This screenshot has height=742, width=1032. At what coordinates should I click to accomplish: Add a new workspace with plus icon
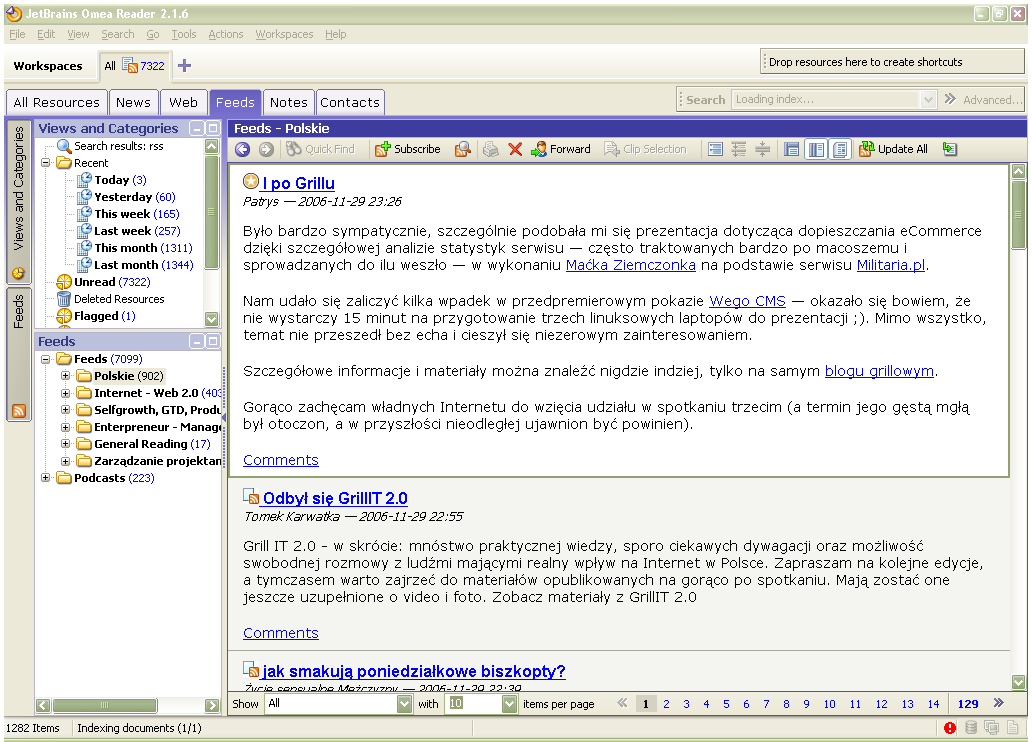pyautogui.click(x=184, y=65)
